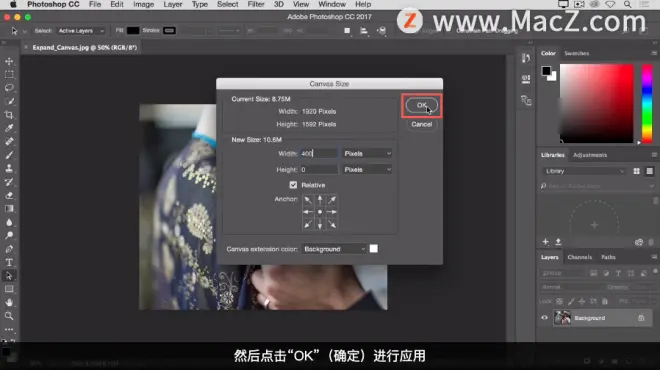Open the Width units Pixels dropdown
The image size is (660, 370).
(x=367, y=154)
